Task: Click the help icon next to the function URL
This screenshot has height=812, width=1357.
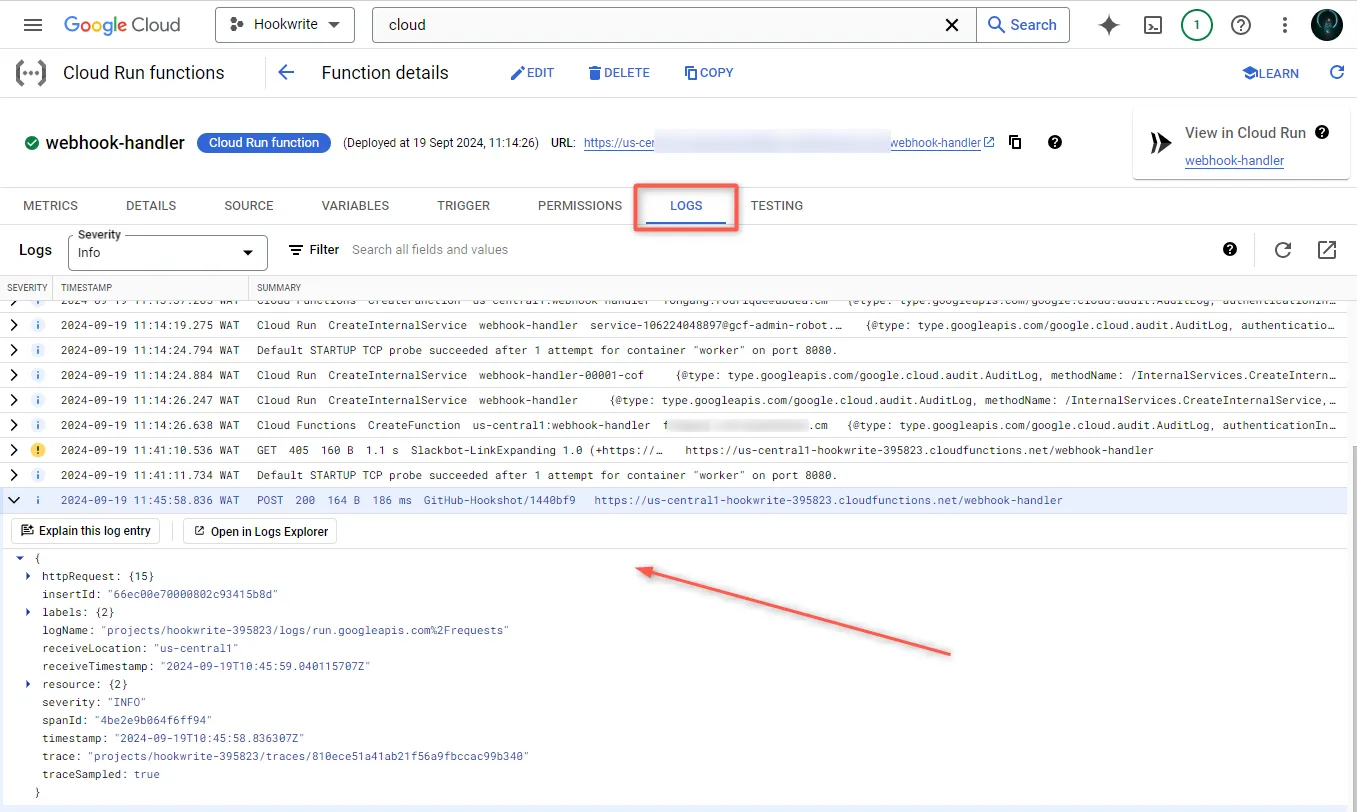Action: tap(1054, 142)
